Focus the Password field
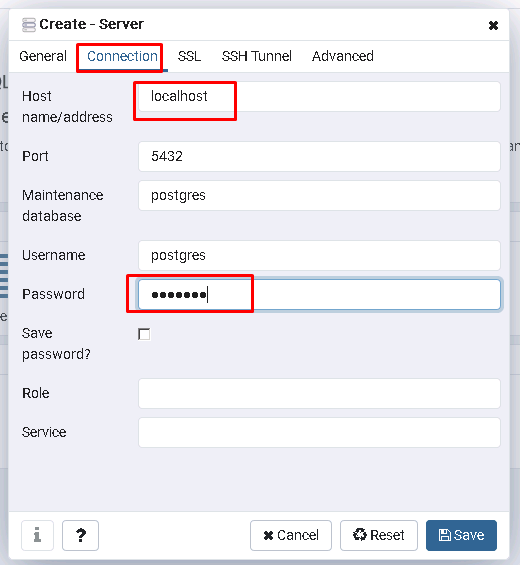The width and height of the screenshot is (520, 565). point(319,294)
